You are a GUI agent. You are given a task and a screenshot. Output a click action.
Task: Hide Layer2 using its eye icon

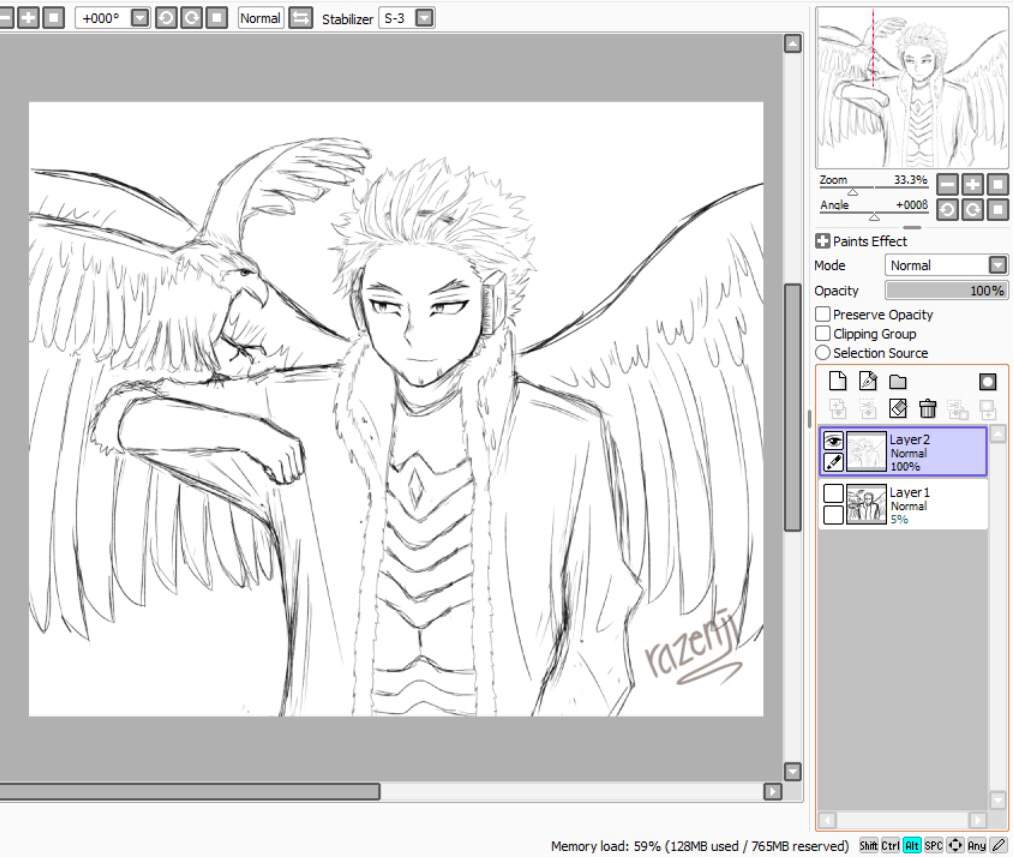[833, 441]
